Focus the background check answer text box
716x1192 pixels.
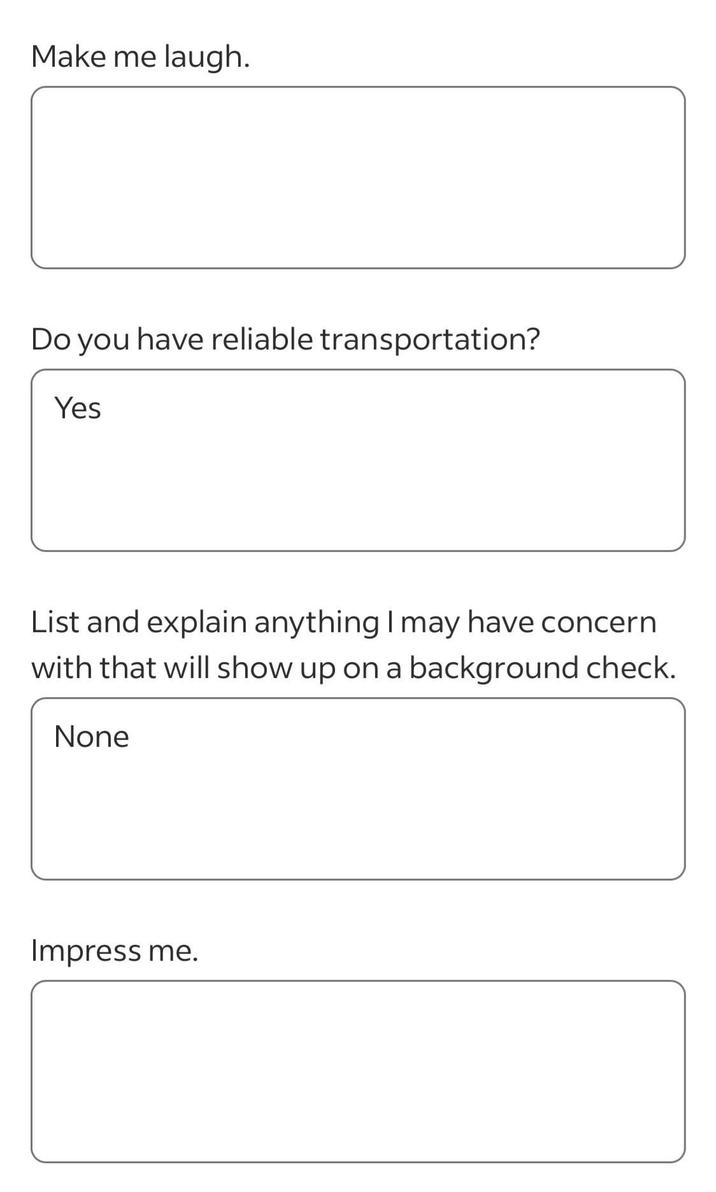[x=358, y=788]
